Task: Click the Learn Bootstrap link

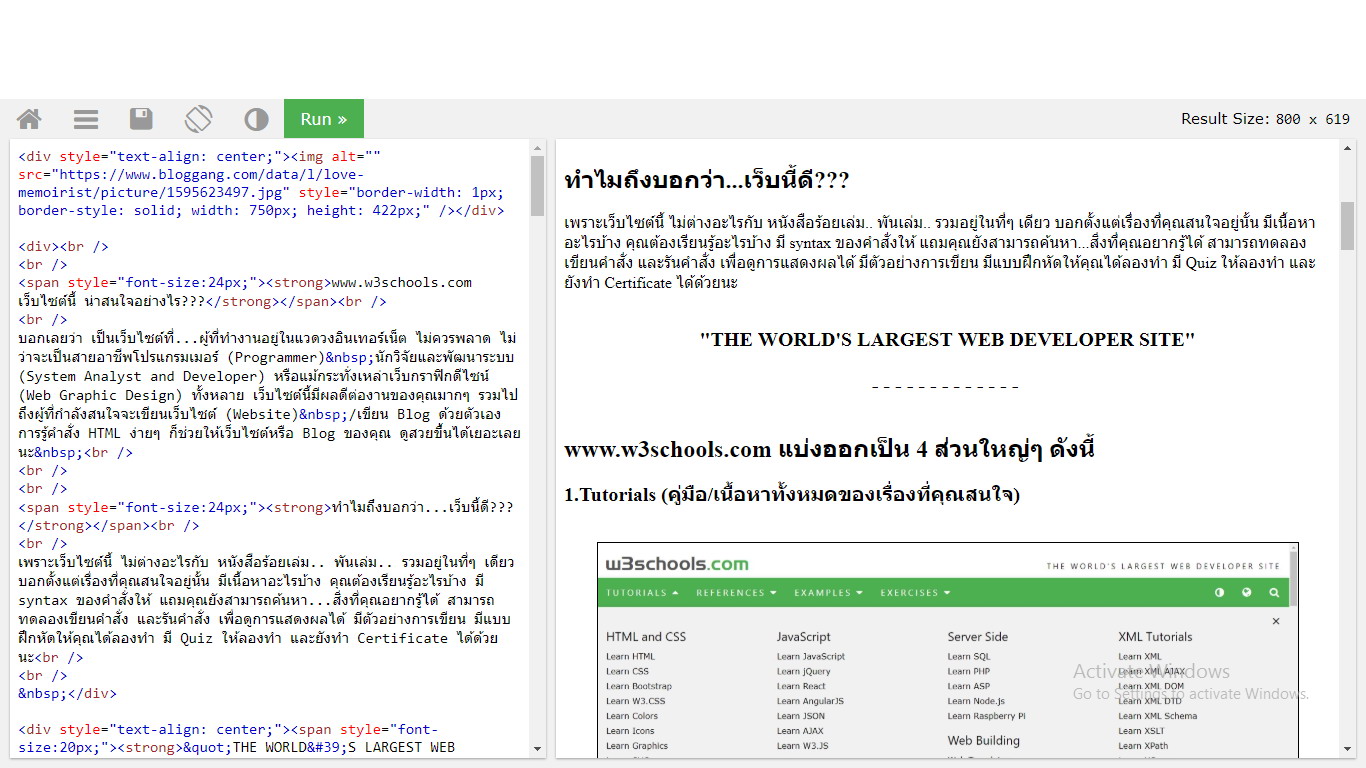Action: (639, 687)
